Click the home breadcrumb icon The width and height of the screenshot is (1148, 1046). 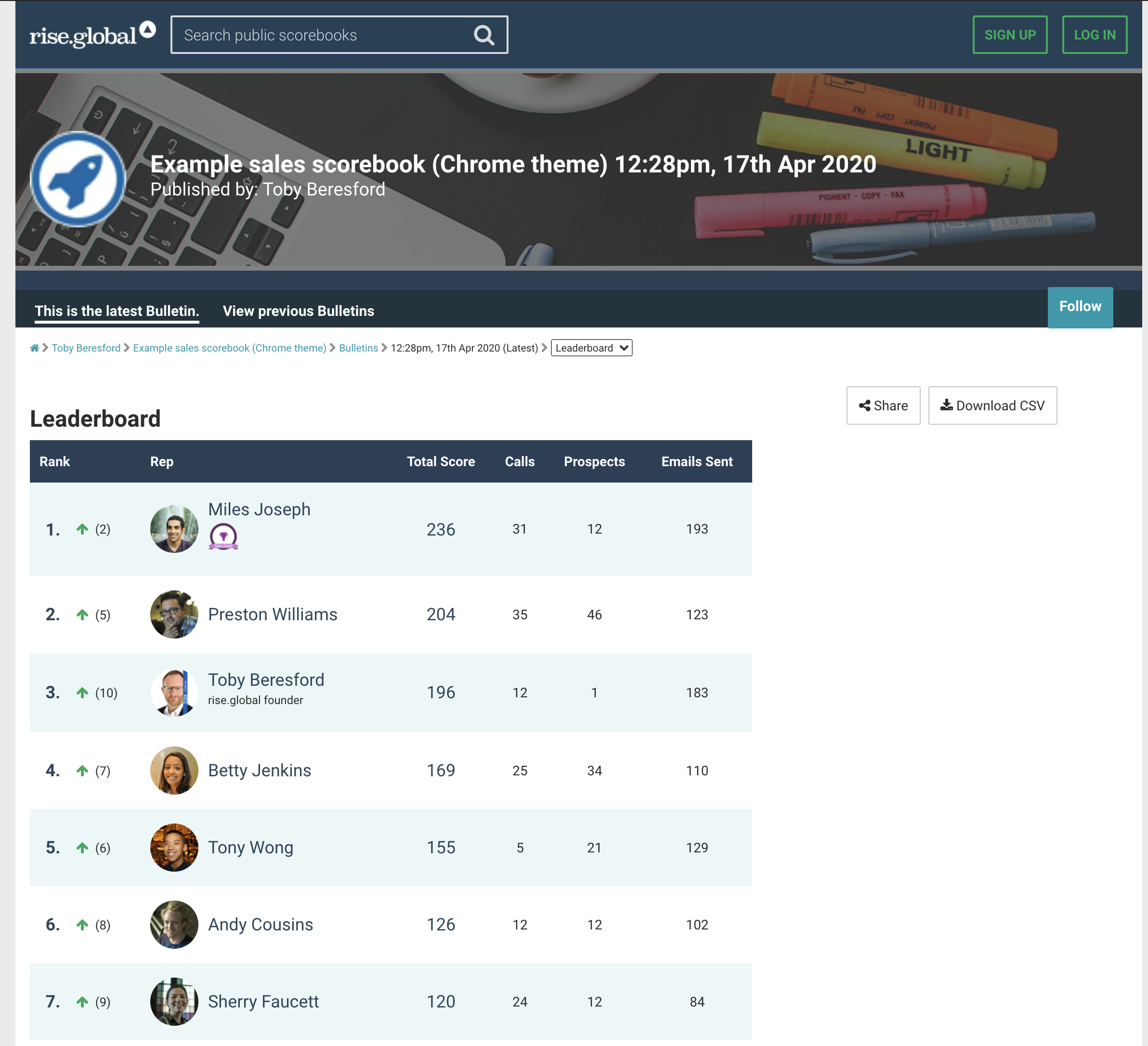34,347
